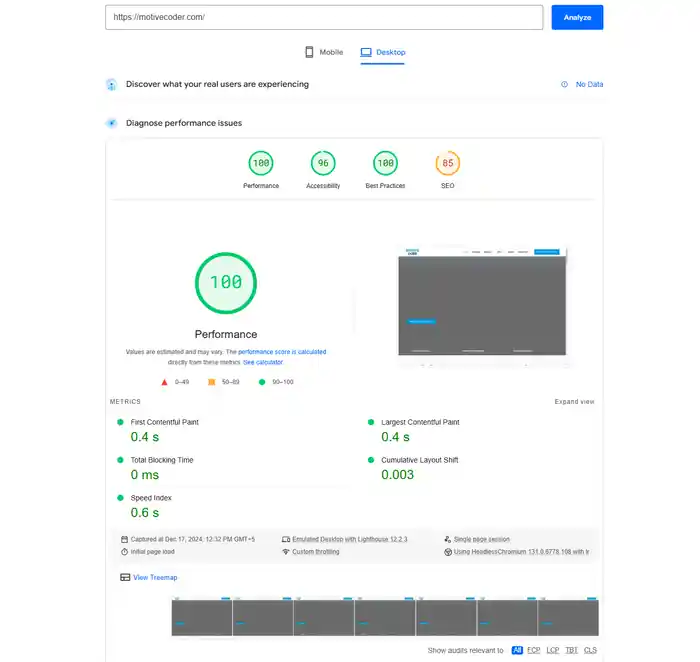Image resolution: width=700 pixels, height=662 pixels.
Task: Jump to the Performance score gauge 100
Action: (x=261, y=163)
